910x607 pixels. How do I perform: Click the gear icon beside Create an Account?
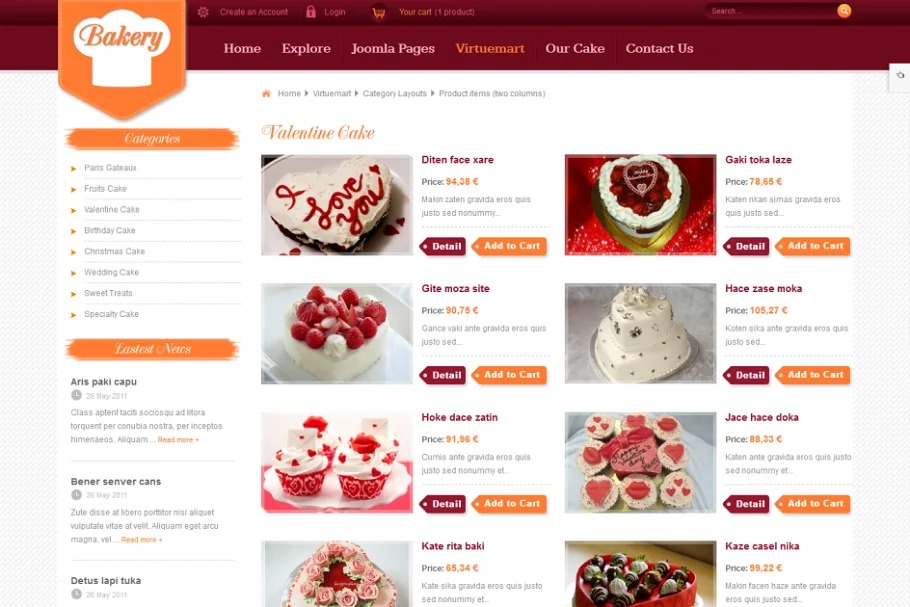pos(203,12)
